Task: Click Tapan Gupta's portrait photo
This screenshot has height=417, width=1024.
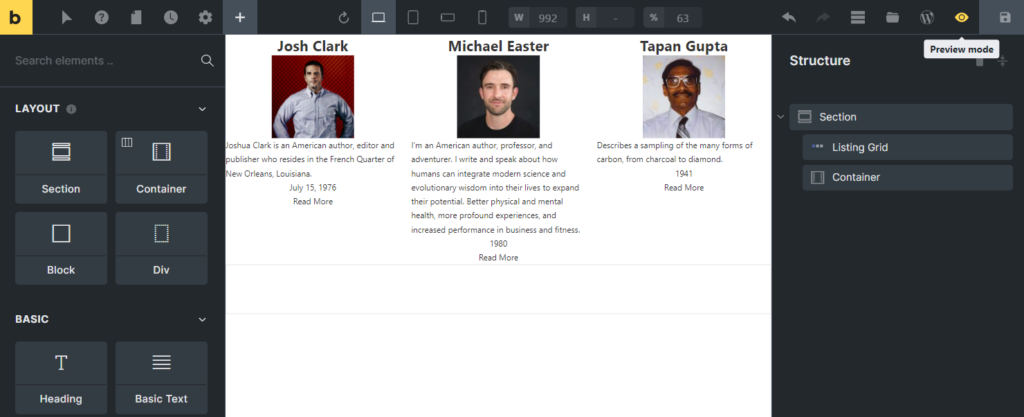Action: (684, 97)
